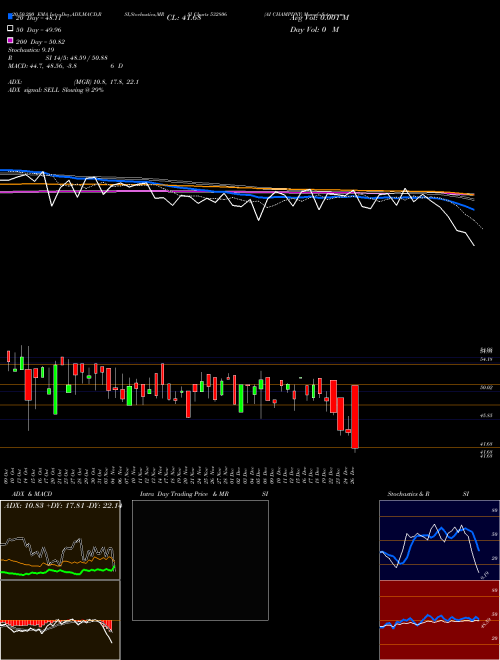Click the 50.02 price axis label
500x660 pixels.
click(x=487, y=388)
